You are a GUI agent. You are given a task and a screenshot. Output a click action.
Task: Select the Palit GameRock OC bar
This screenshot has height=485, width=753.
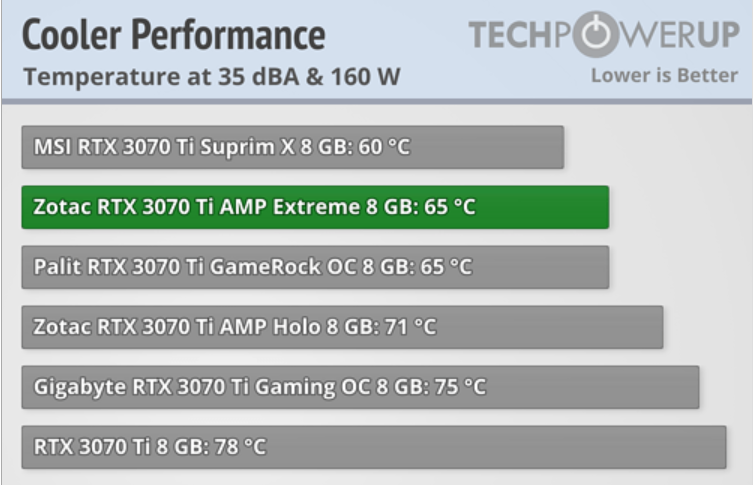pos(314,267)
